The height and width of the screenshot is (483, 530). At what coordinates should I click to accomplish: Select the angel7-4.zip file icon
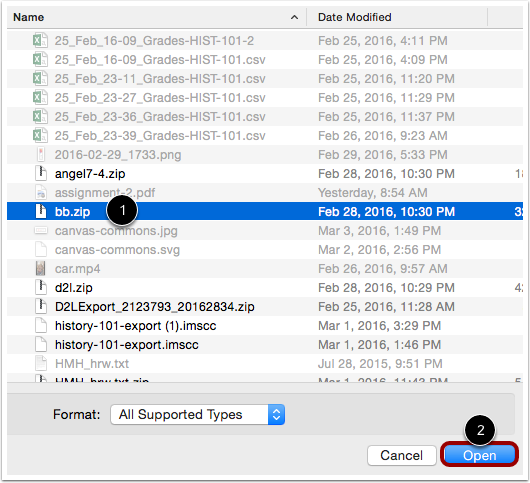pos(41,173)
